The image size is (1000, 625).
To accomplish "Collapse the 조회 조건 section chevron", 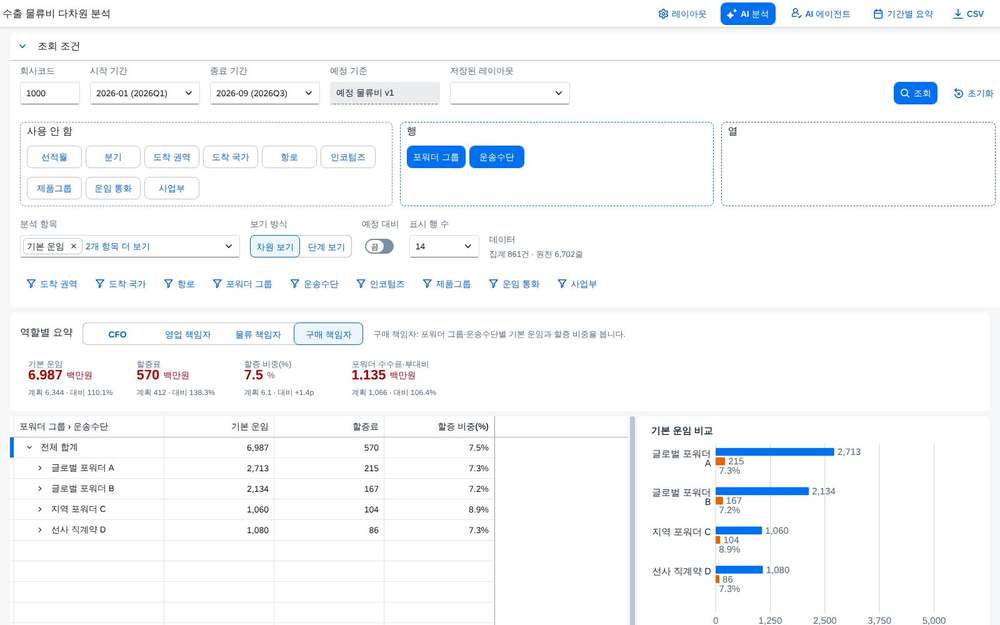I will (x=23, y=46).
